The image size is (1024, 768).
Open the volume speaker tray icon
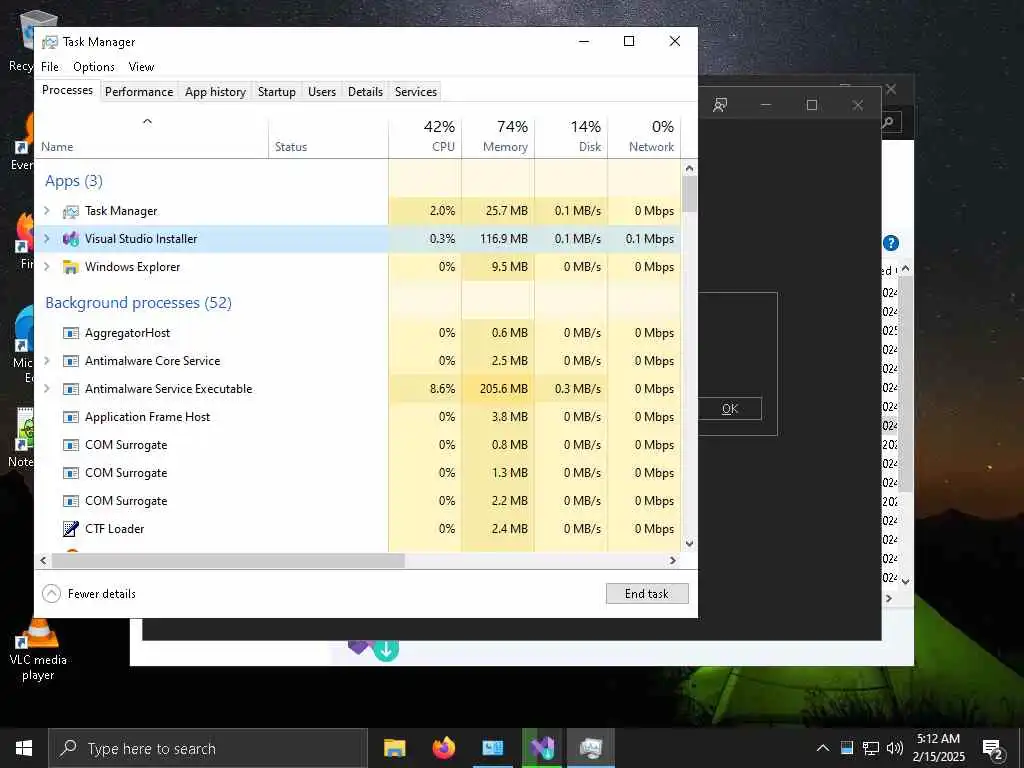coord(895,748)
